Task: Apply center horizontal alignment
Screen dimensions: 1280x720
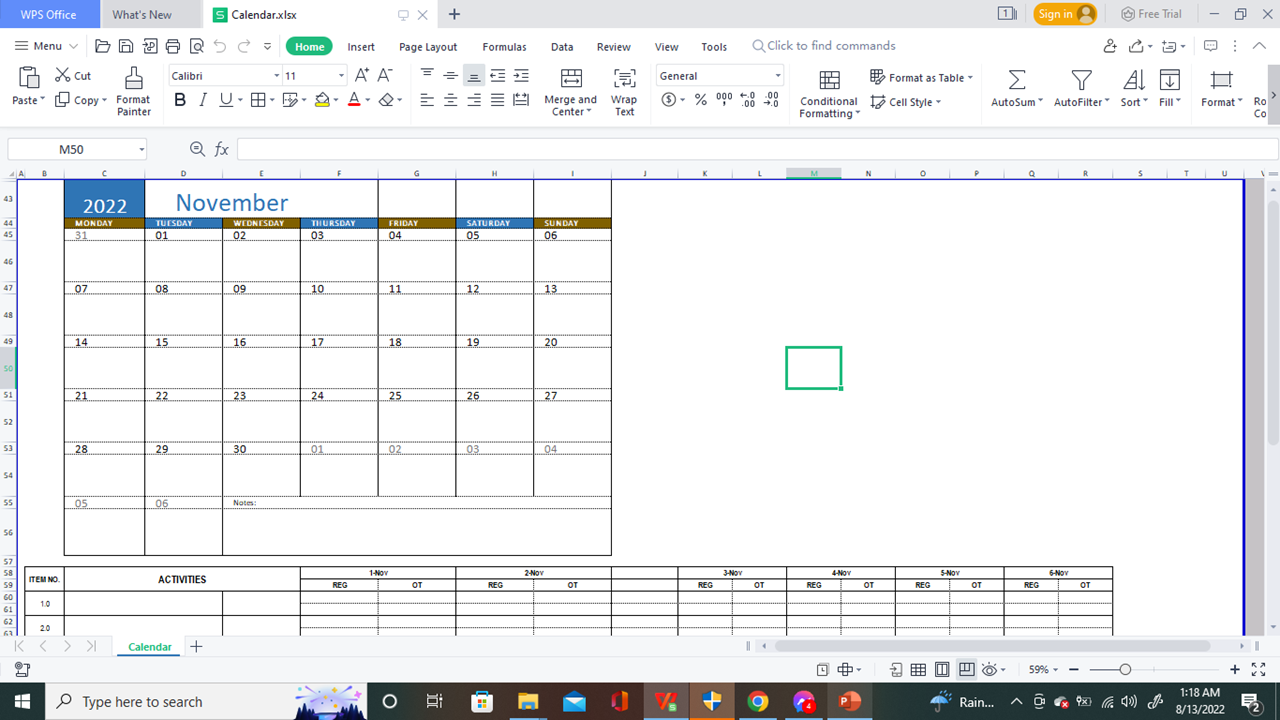Action: [x=451, y=100]
